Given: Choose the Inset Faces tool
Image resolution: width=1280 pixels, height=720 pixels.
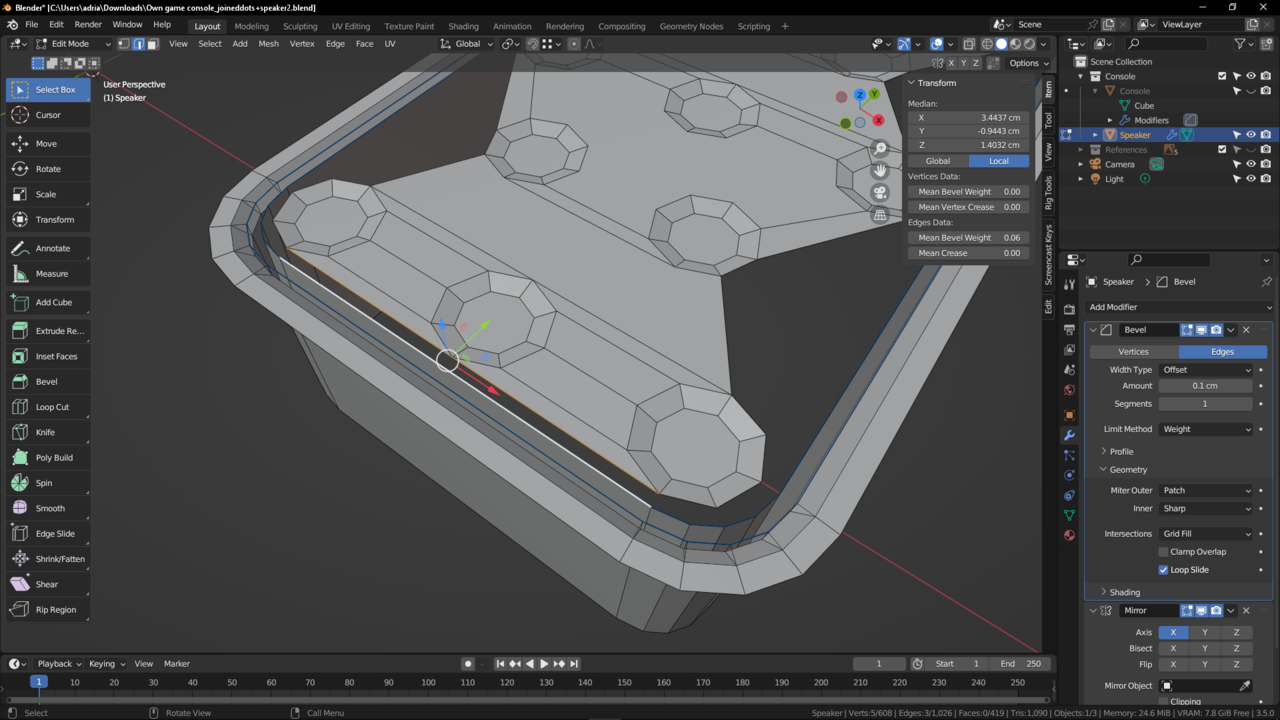Looking at the screenshot, I should [x=56, y=356].
